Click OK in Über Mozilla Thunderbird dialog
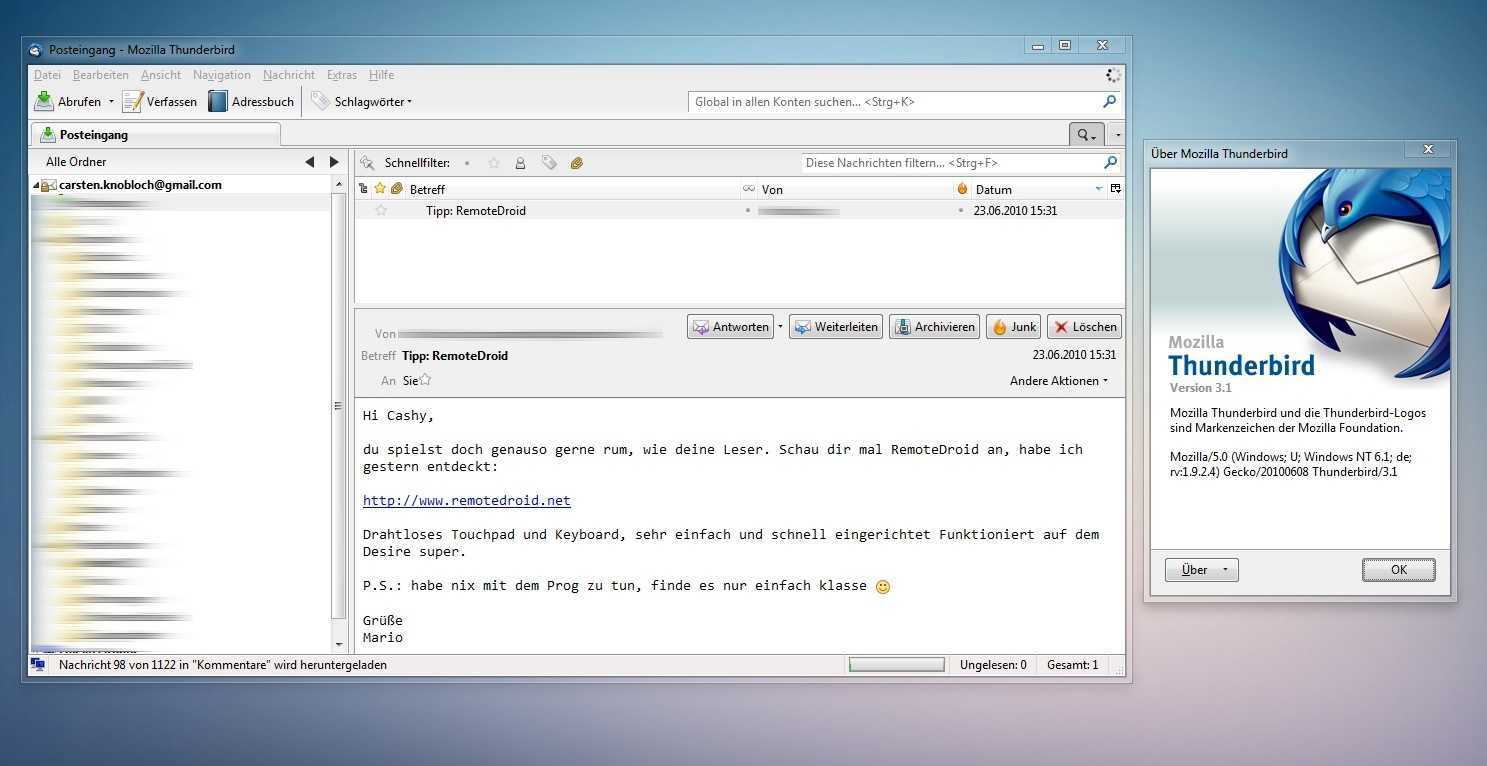Viewport: 1487px width, 766px height. (1398, 570)
